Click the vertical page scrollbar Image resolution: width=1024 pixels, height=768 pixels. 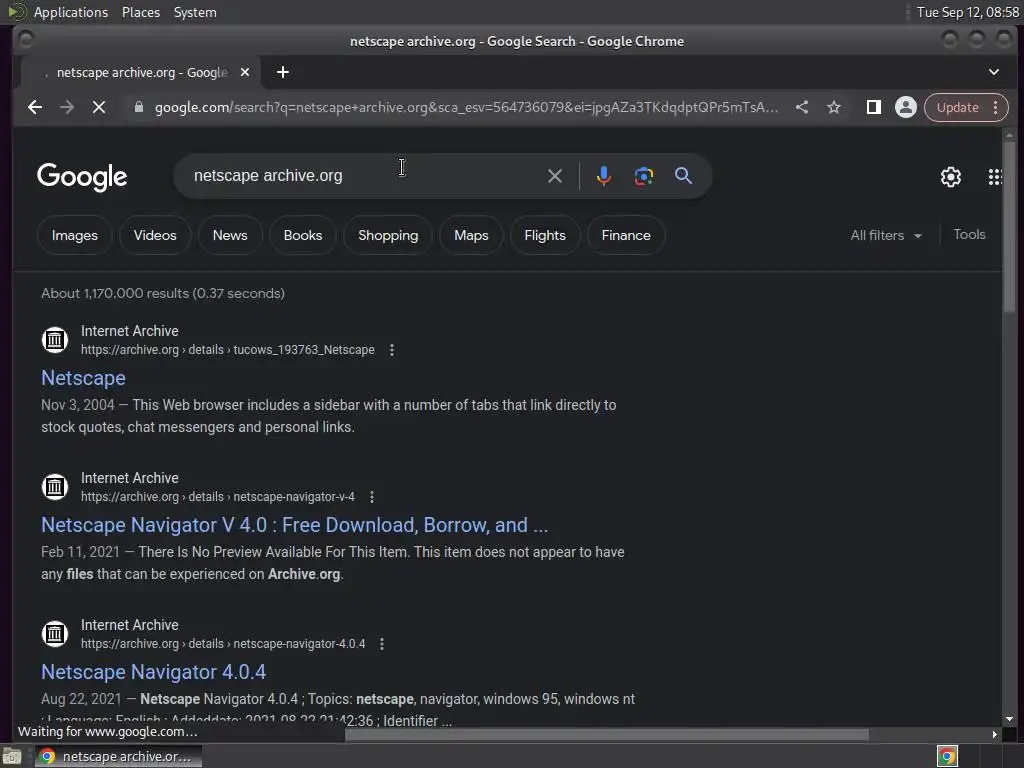(1010, 229)
